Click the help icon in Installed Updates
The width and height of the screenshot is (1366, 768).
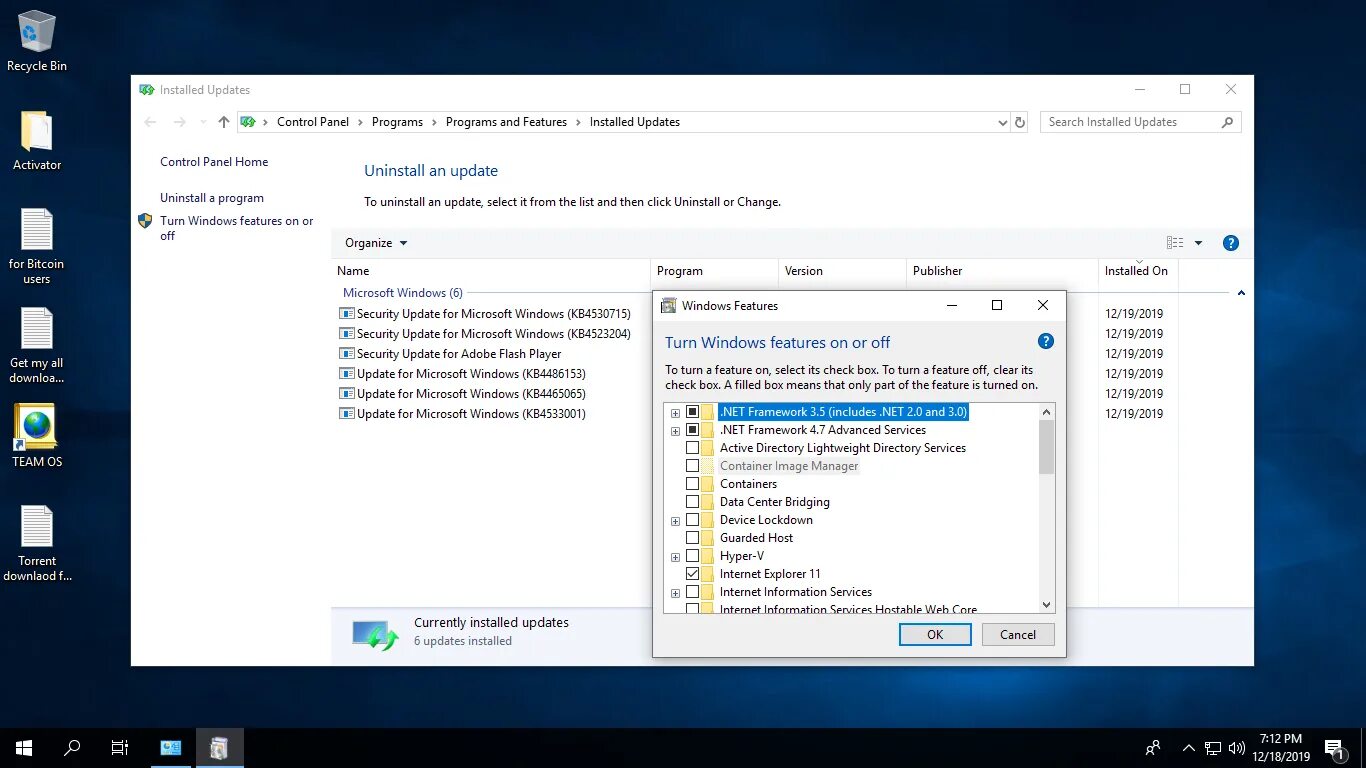1231,243
